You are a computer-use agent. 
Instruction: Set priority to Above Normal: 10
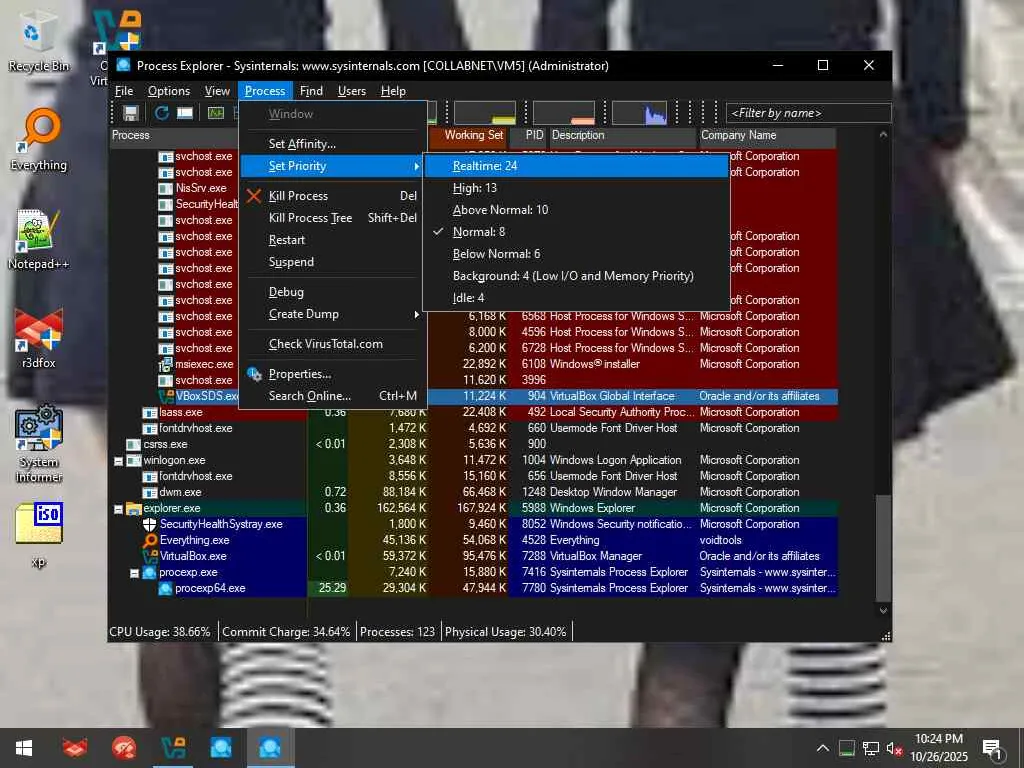click(576, 210)
